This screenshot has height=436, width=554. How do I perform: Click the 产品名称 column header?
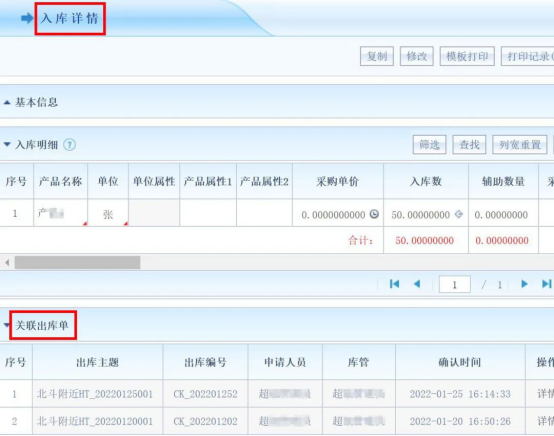[x=60, y=181]
